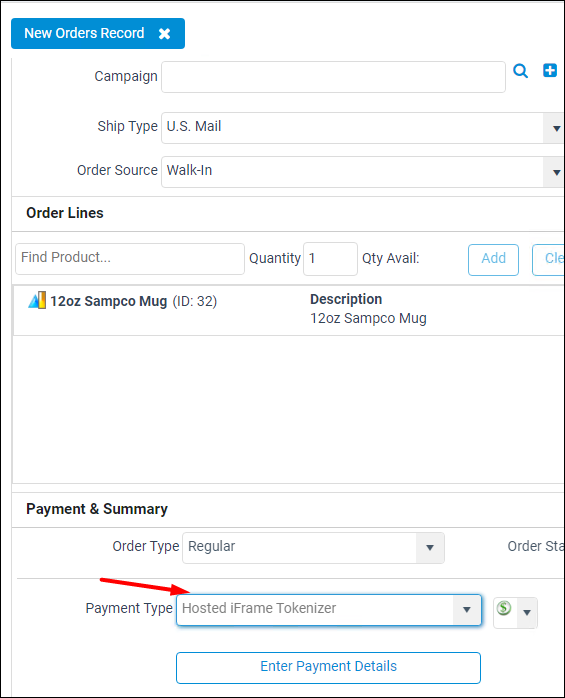Click the Enter Payment Details button
This screenshot has height=698, width=565.
point(329,667)
